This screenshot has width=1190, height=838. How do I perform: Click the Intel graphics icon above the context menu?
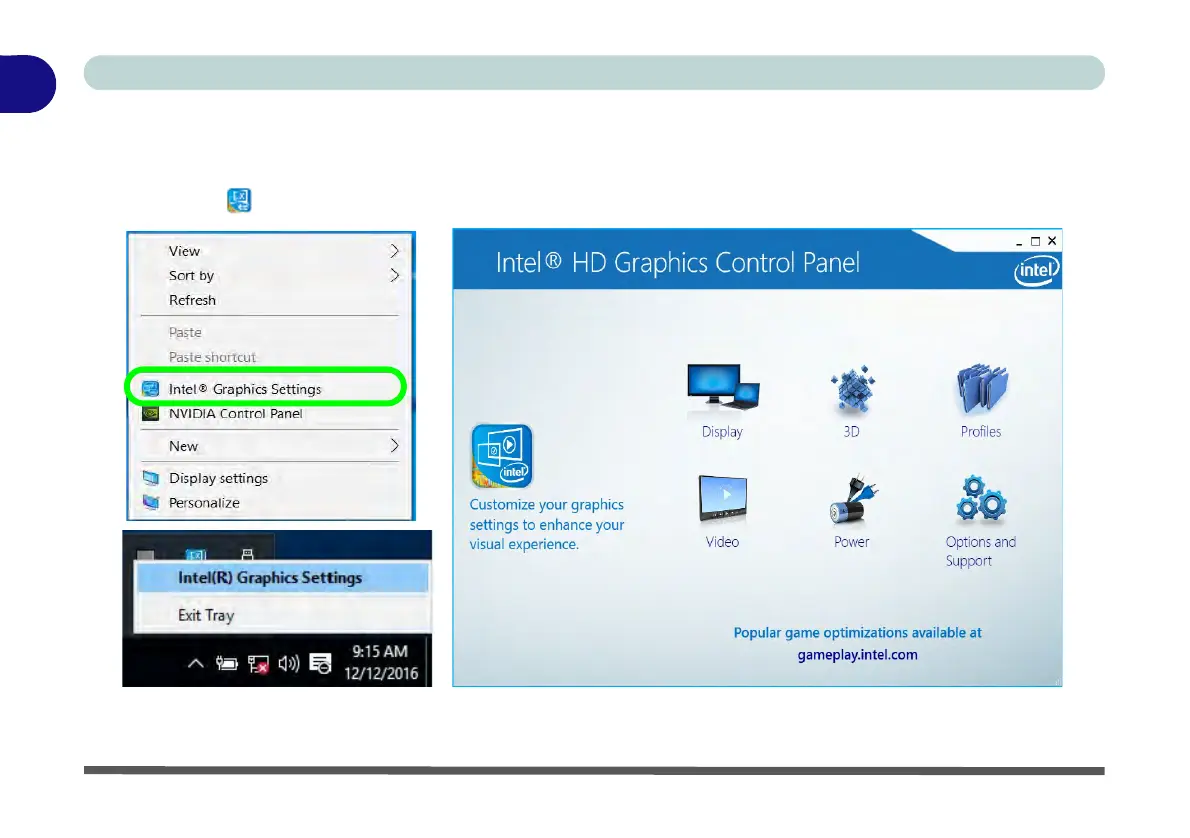click(x=239, y=200)
